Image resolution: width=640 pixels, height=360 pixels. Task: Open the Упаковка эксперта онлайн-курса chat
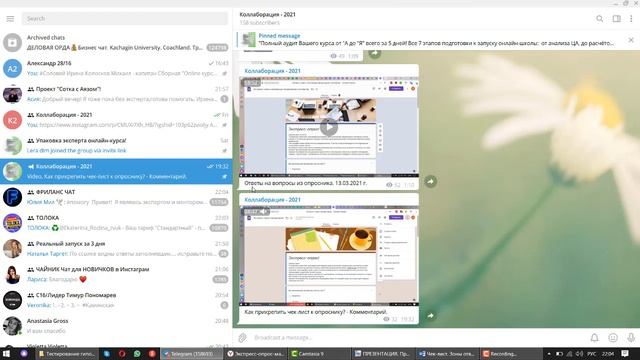[x=116, y=145]
